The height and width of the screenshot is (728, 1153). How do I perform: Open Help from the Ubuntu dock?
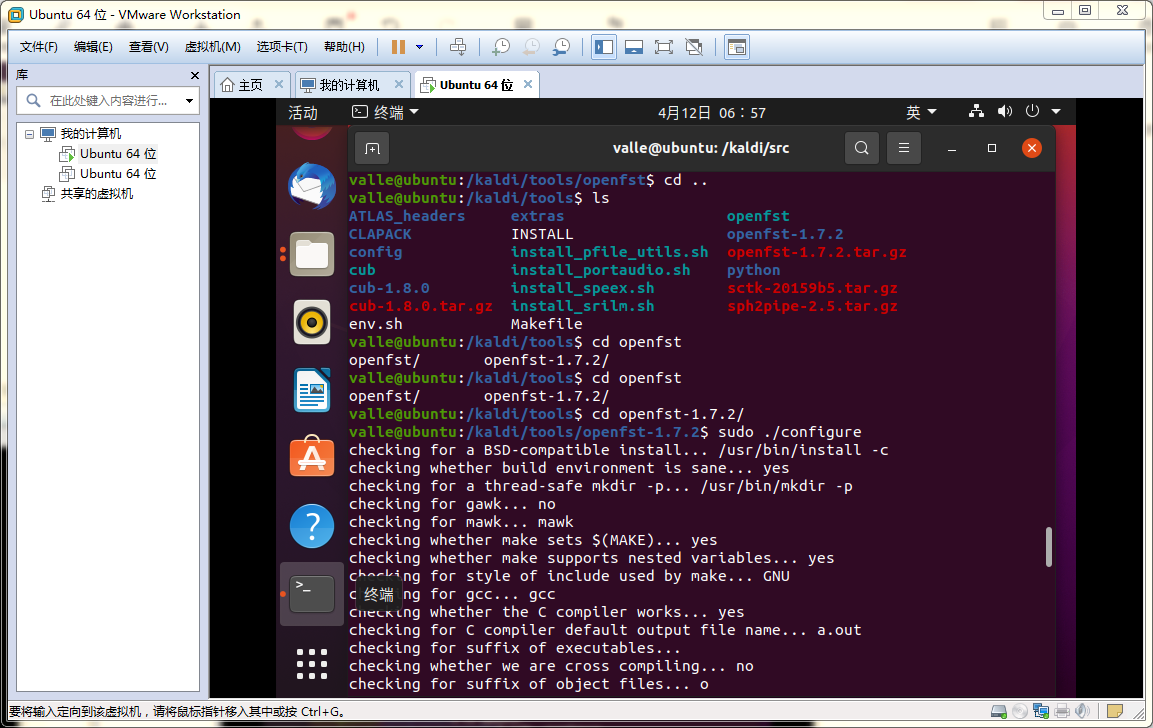[312, 526]
